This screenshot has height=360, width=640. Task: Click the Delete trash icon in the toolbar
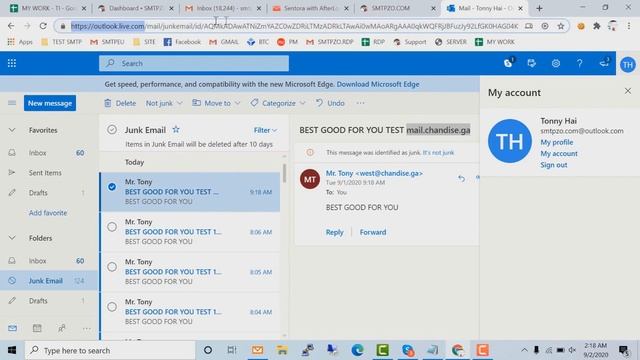click(107, 103)
